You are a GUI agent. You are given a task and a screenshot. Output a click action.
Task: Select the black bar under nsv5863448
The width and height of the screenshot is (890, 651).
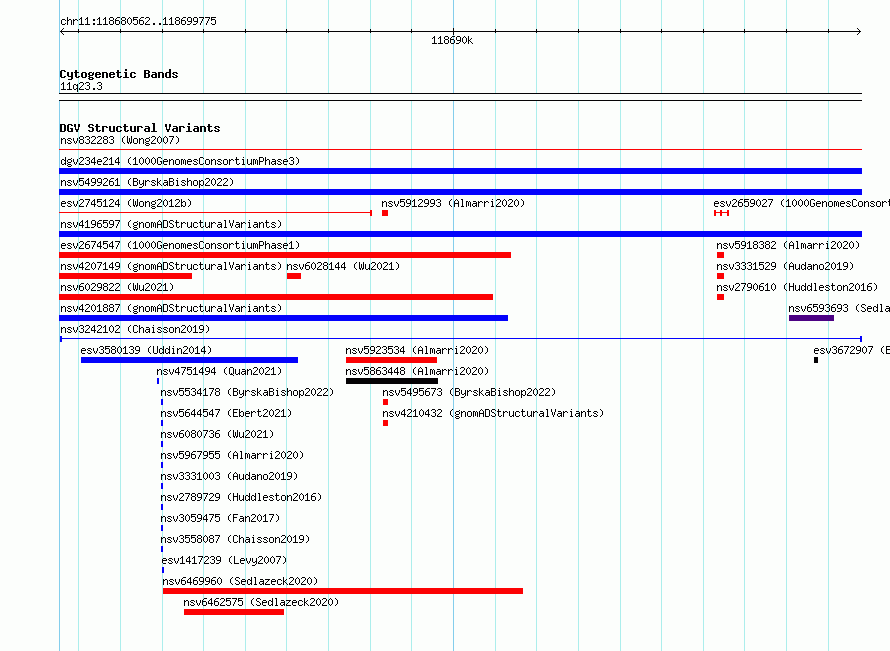click(x=392, y=381)
